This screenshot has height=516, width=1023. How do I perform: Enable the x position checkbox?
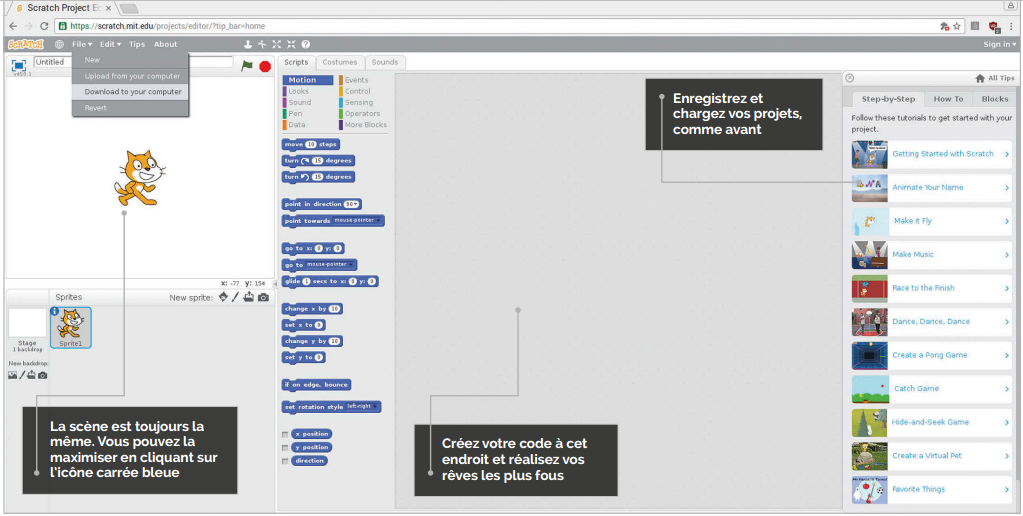286,434
